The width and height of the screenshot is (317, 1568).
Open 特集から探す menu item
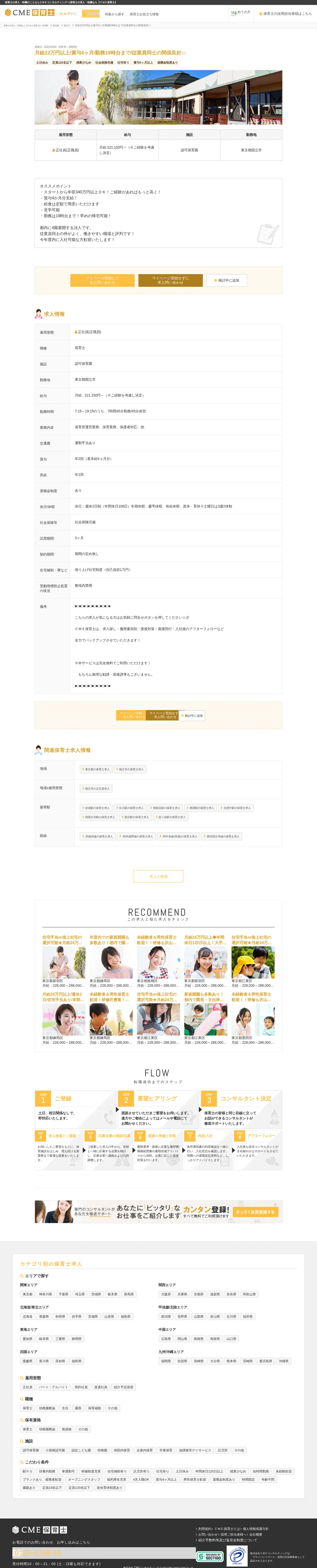(x=114, y=14)
